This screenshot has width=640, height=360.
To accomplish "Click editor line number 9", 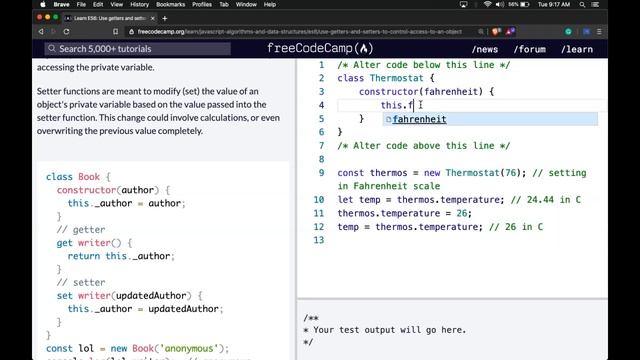I will 321,173.
